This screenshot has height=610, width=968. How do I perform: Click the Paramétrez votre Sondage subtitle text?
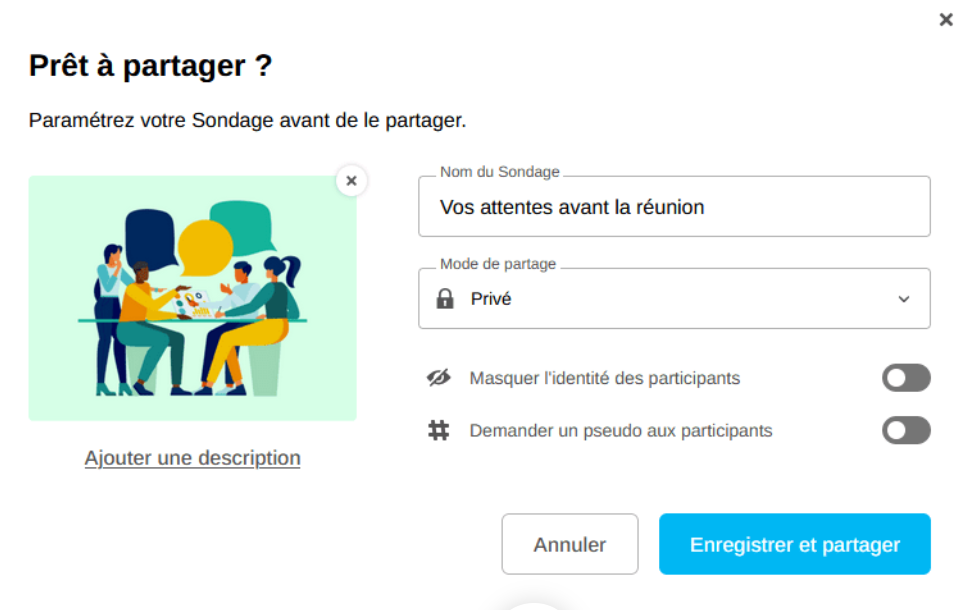click(x=248, y=121)
